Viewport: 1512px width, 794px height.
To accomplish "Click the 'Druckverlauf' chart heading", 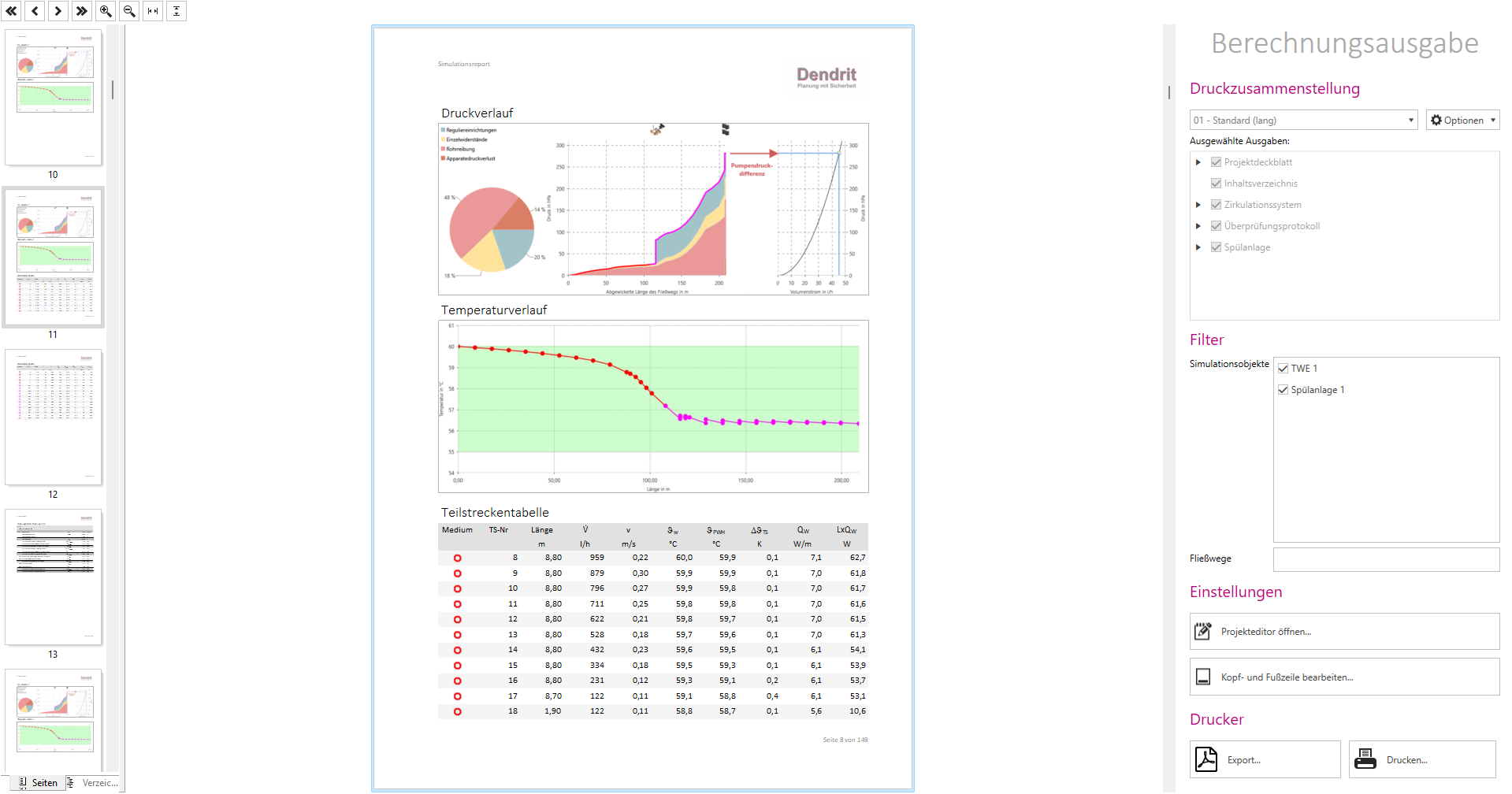I will (477, 113).
